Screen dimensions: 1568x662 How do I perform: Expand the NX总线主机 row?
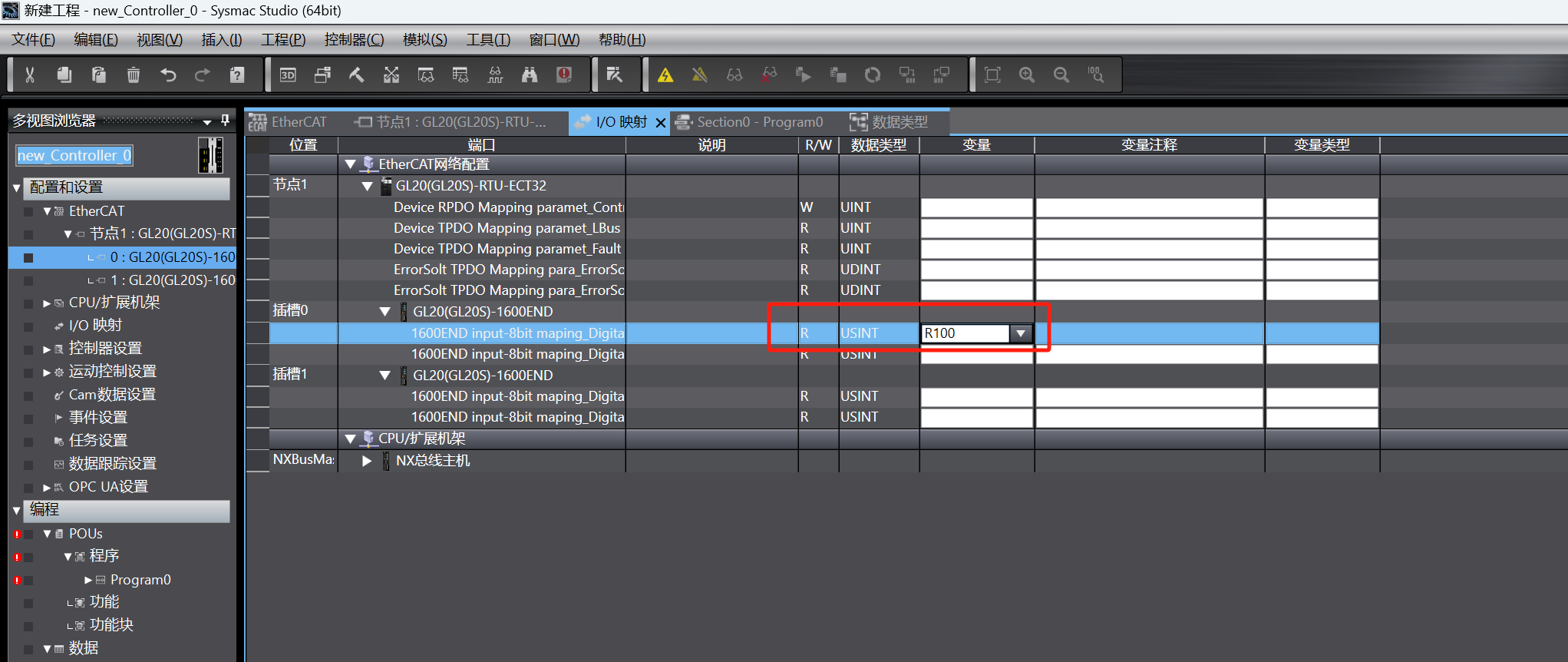pyautogui.click(x=367, y=461)
